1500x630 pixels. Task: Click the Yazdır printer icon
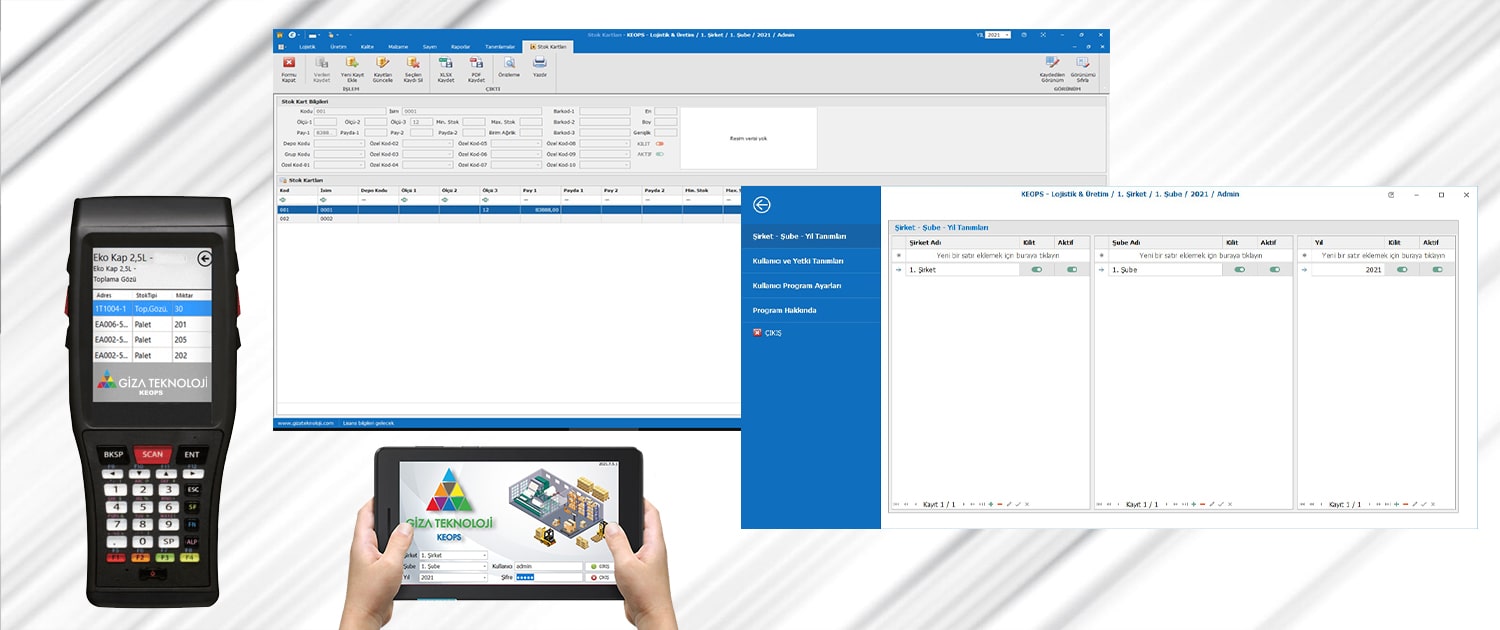coord(539,64)
